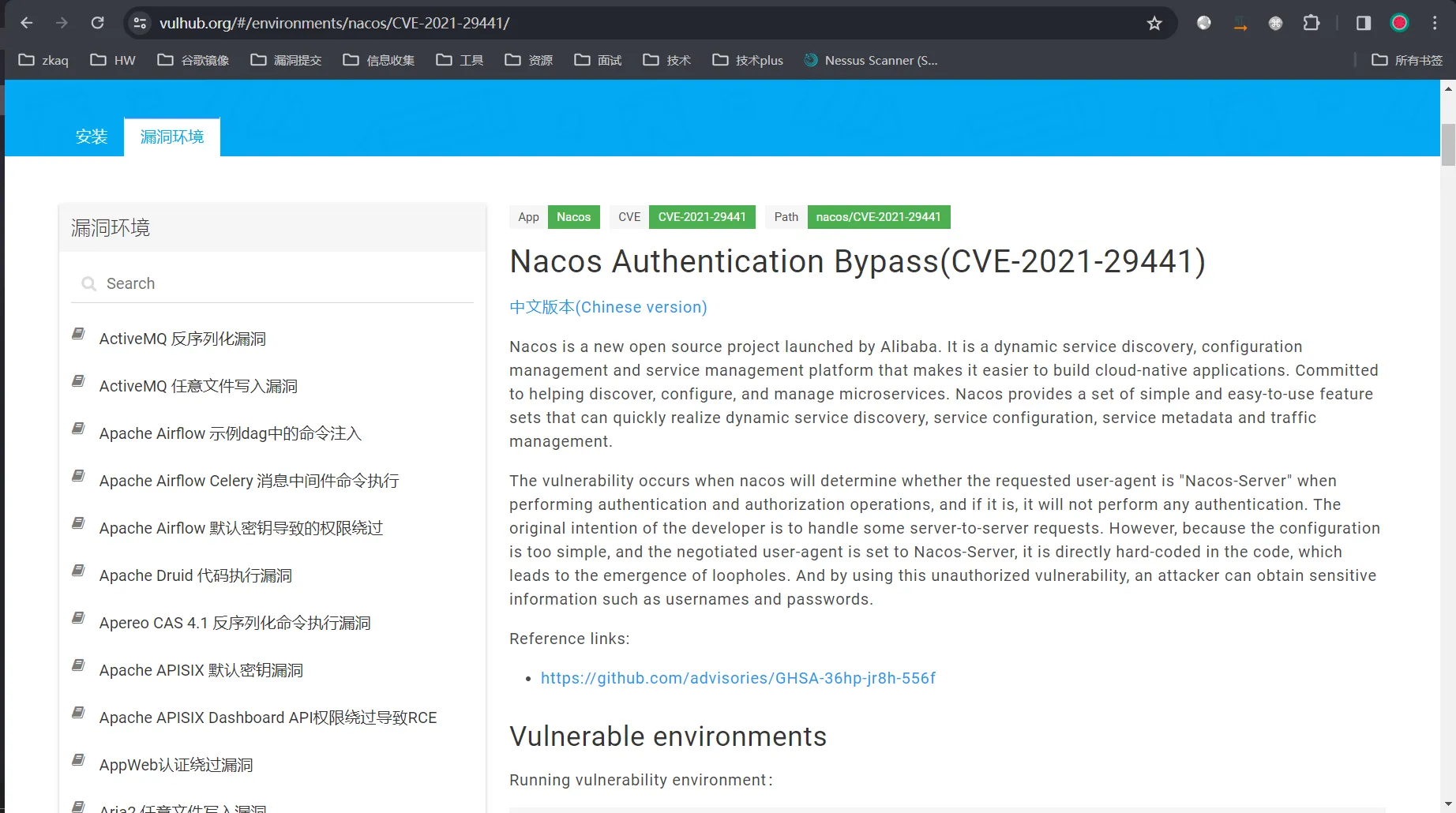This screenshot has height=813, width=1456.
Task: Click the document icon beside Apache Druid 代码执行漏洞
Action: (x=77, y=570)
